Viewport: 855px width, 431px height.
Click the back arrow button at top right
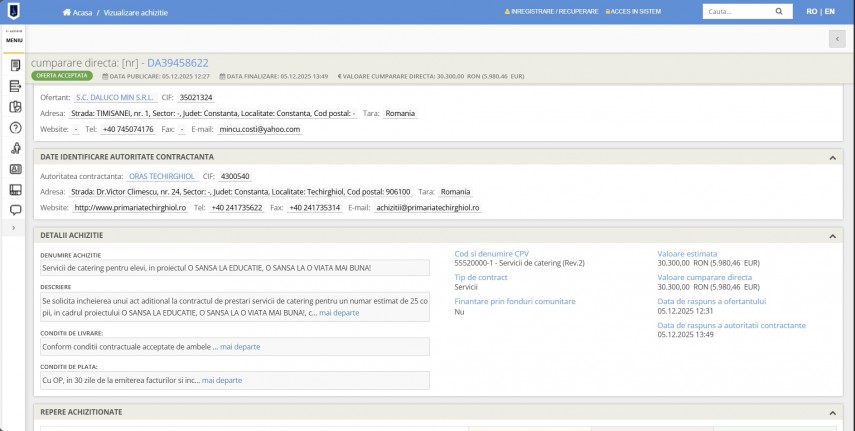pos(836,39)
